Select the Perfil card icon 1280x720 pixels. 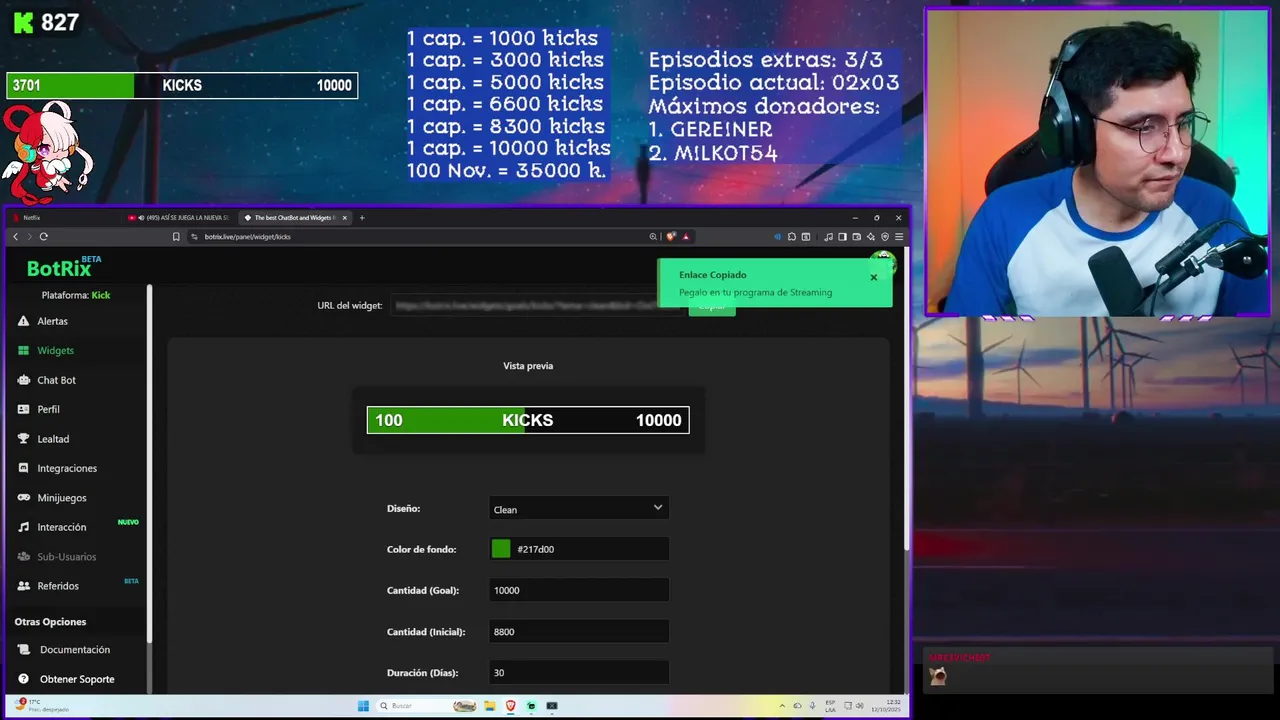pos(24,409)
